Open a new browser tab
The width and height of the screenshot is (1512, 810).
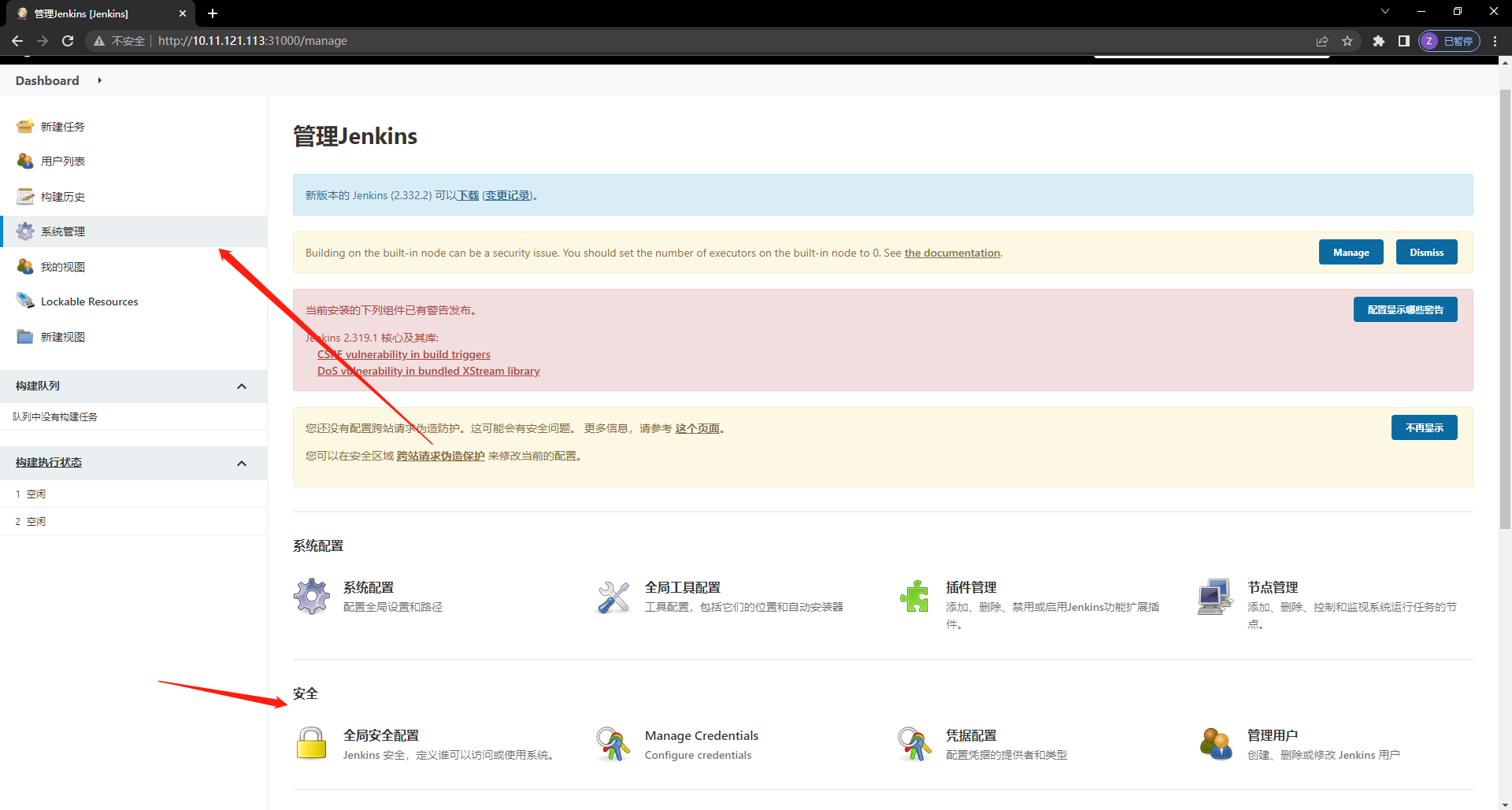213,13
